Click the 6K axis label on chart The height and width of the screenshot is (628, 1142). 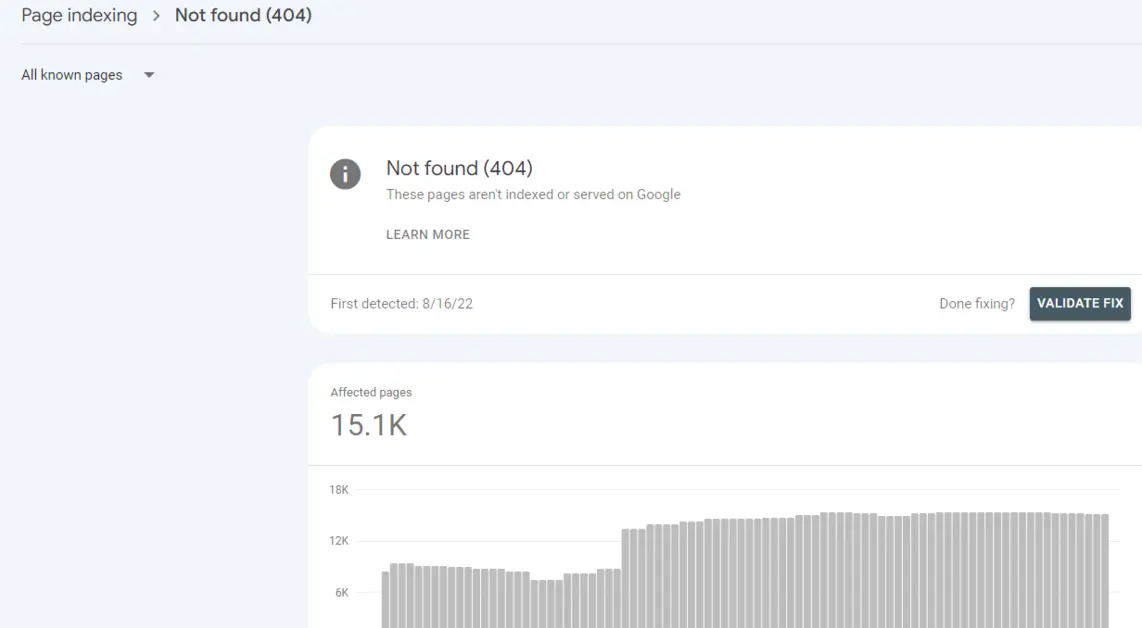[341, 593]
